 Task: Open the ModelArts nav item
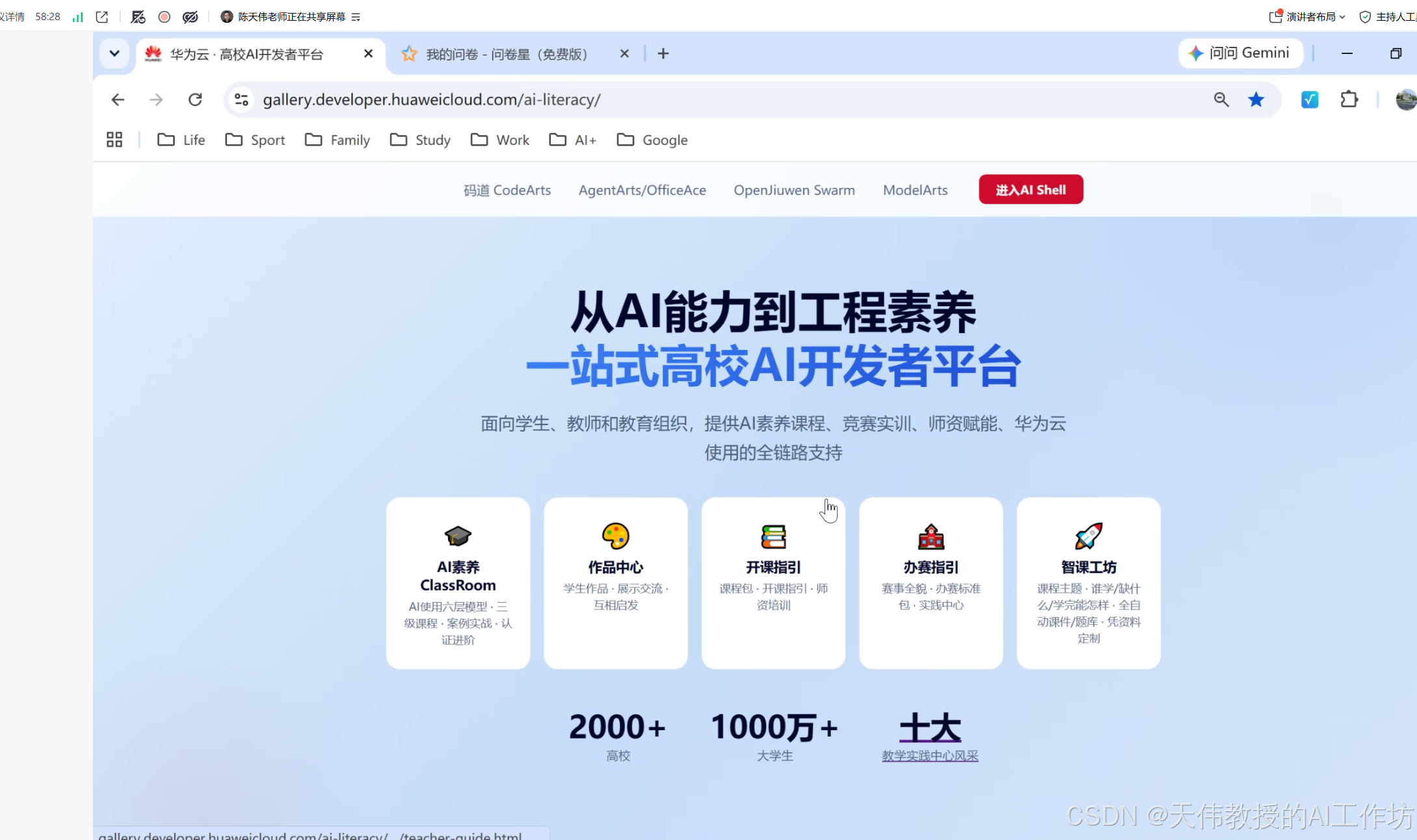pos(915,190)
